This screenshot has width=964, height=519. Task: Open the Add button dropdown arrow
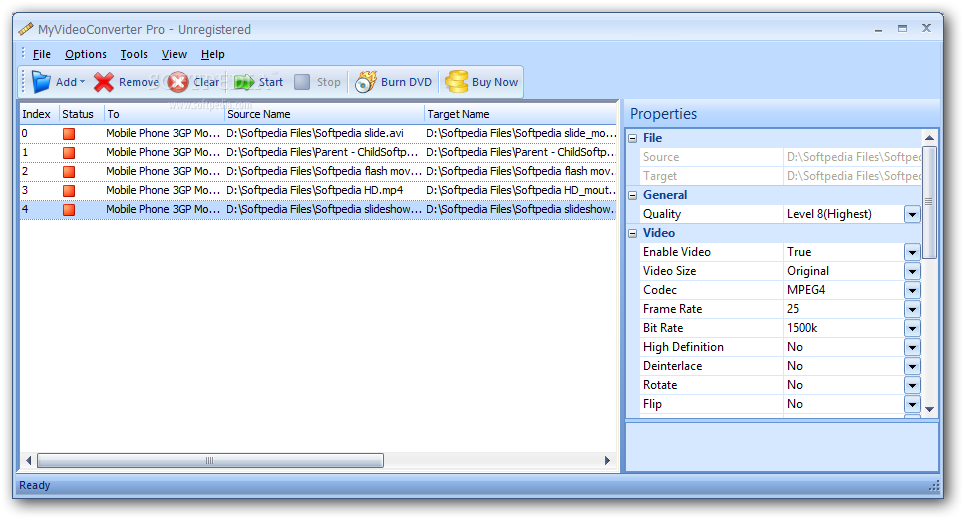pyautogui.click(x=82, y=82)
